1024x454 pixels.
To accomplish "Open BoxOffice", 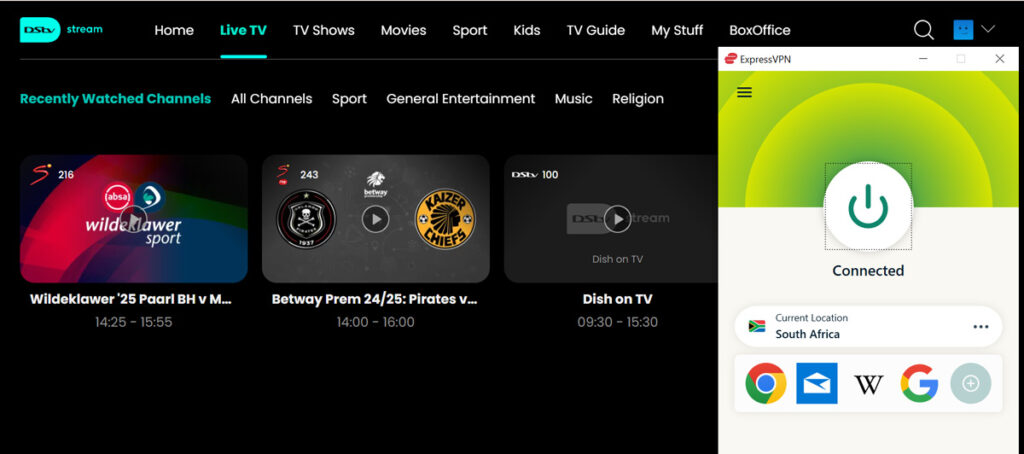I will (x=760, y=30).
